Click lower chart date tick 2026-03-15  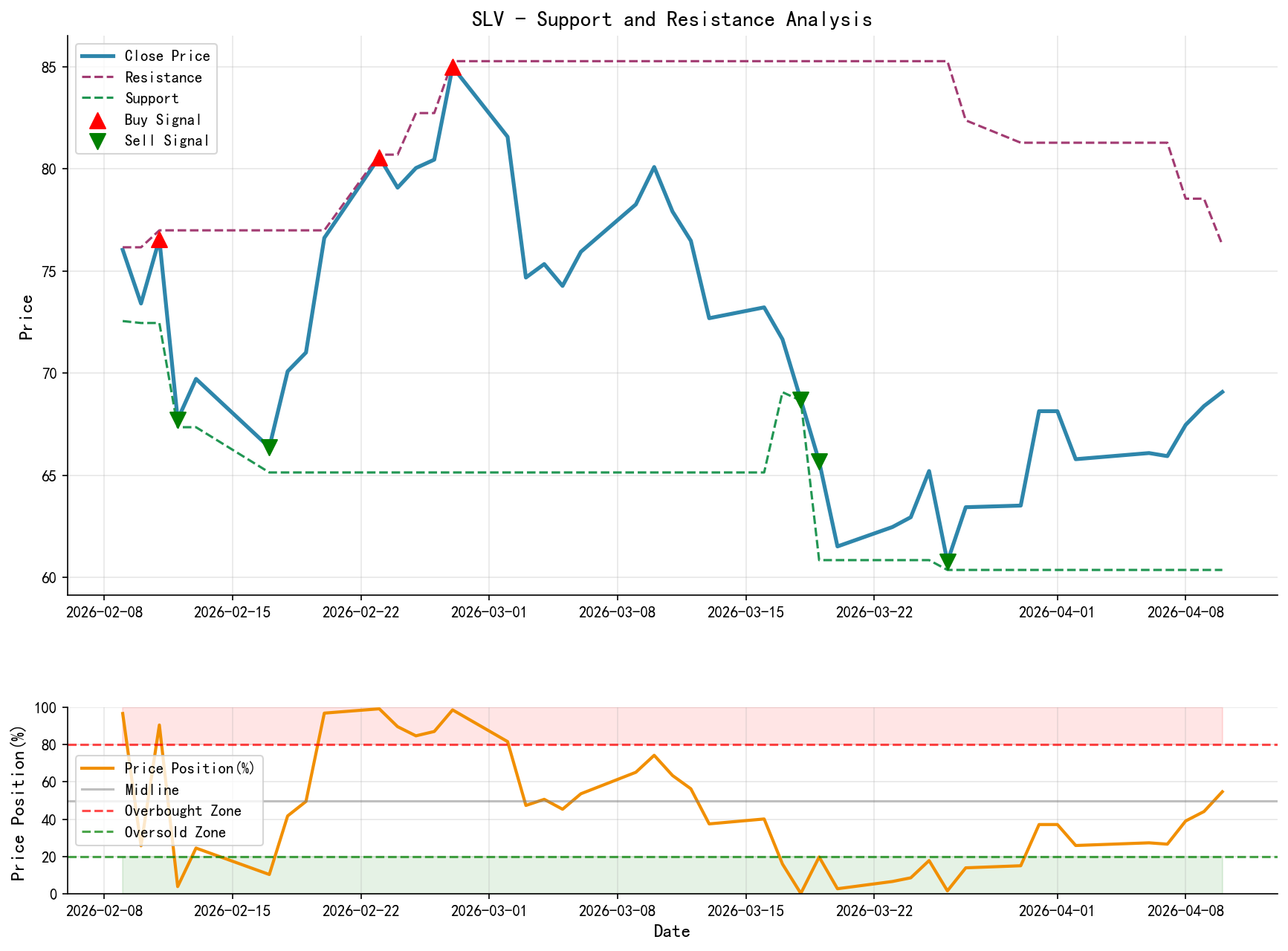(x=745, y=911)
